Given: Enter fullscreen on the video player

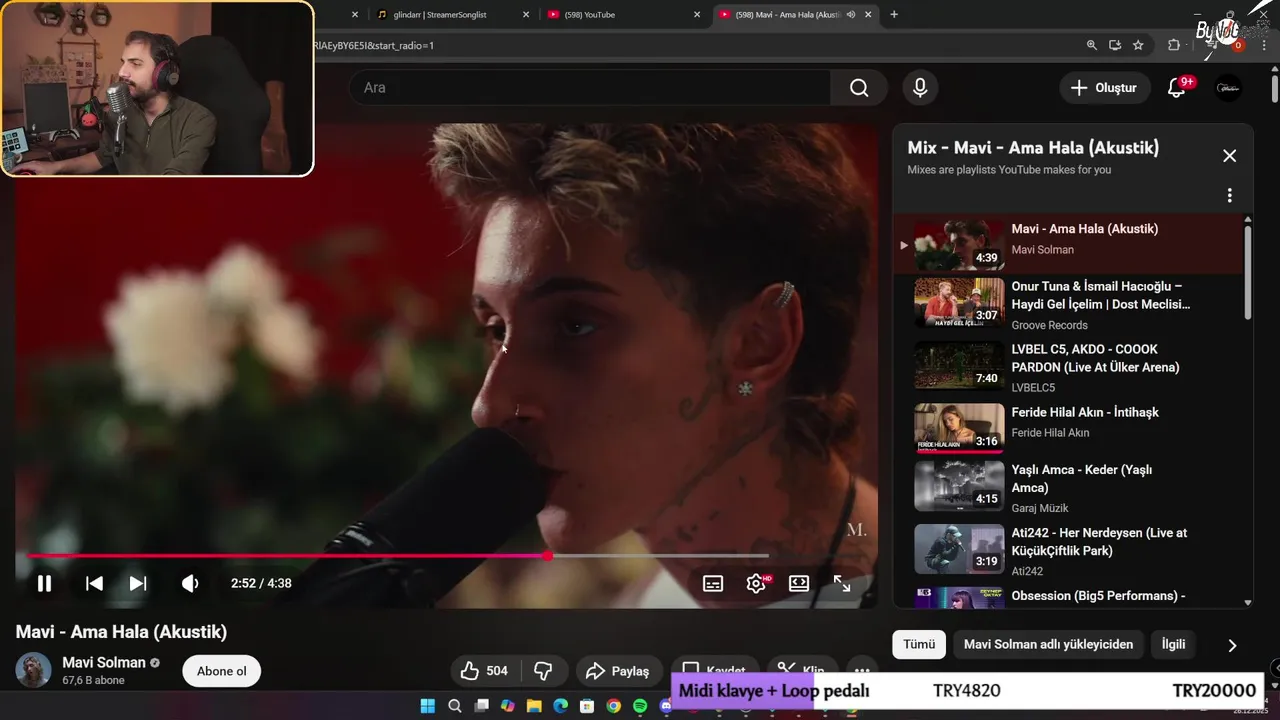Looking at the screenshot, I should (x=842, y=583).
